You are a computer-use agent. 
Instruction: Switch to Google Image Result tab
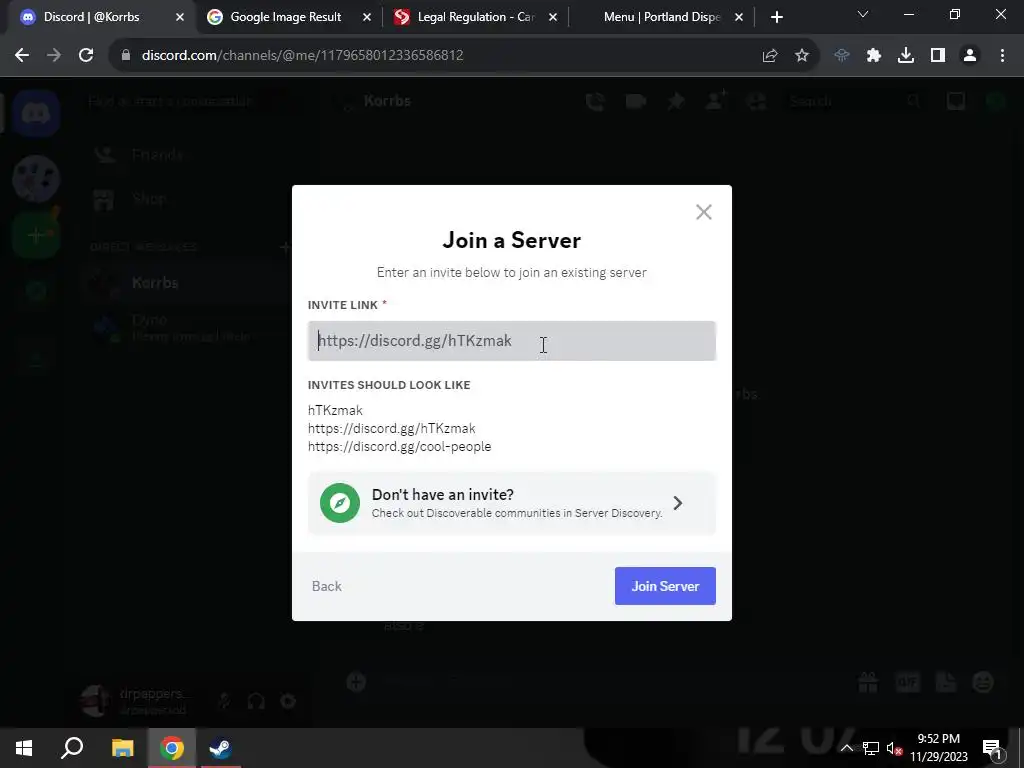285,17
